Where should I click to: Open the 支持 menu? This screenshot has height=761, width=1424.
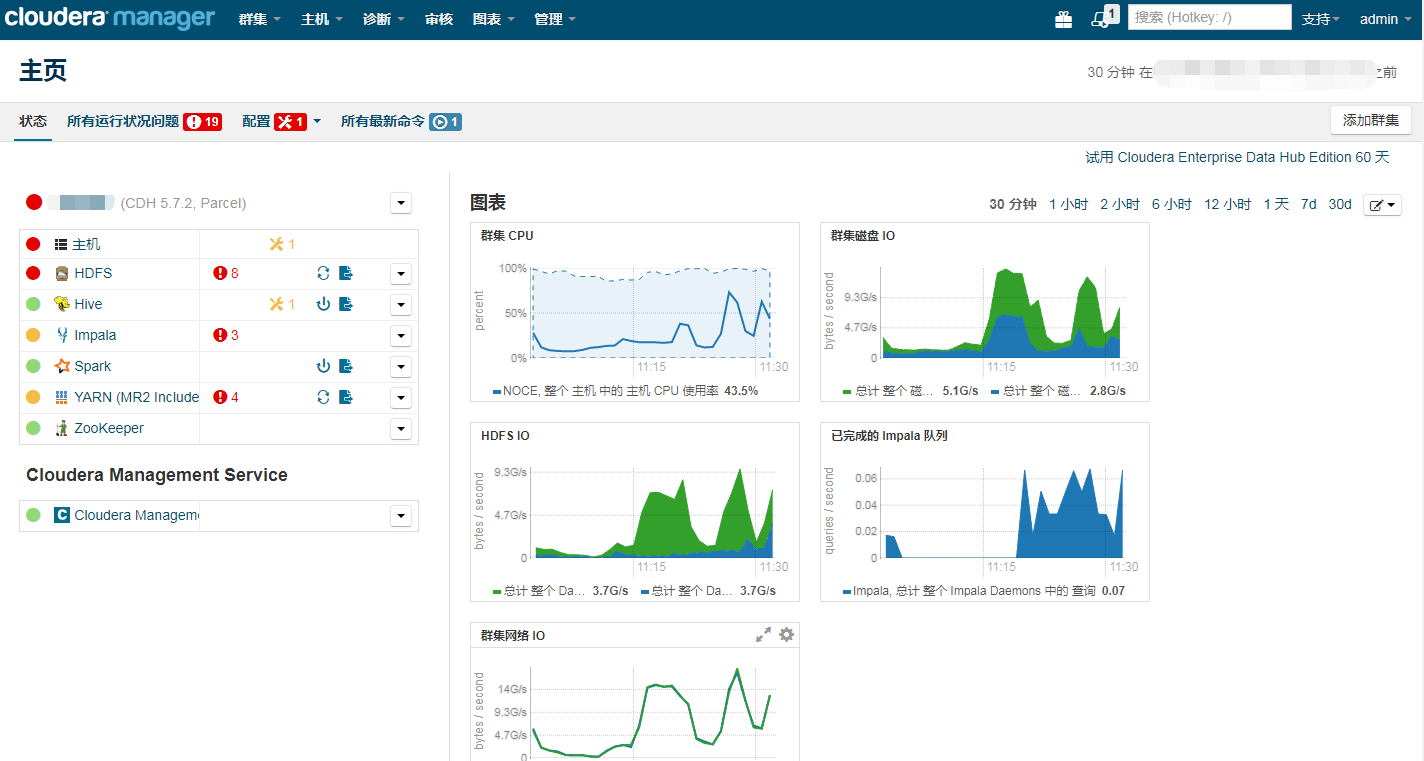click(x=1321, y=19)
